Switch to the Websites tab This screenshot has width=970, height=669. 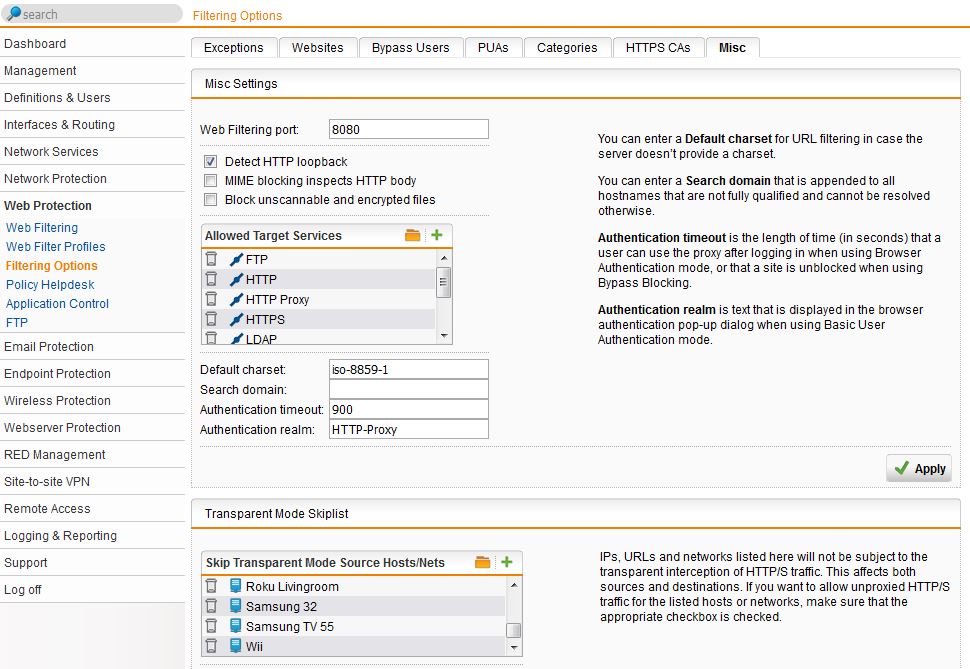[318, 48]
